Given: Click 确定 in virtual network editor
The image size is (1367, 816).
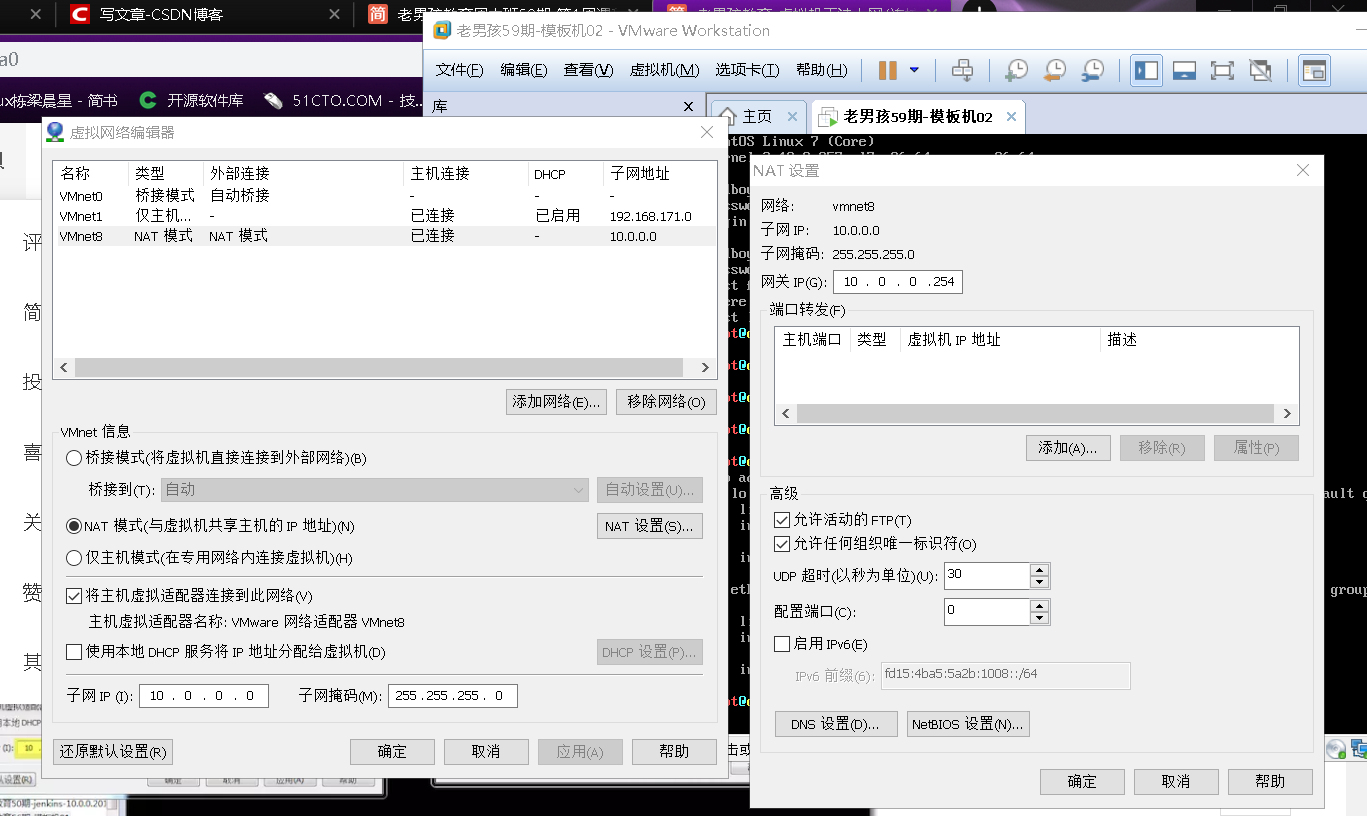Looking at the screenshot, I should [x=392, y=752].
